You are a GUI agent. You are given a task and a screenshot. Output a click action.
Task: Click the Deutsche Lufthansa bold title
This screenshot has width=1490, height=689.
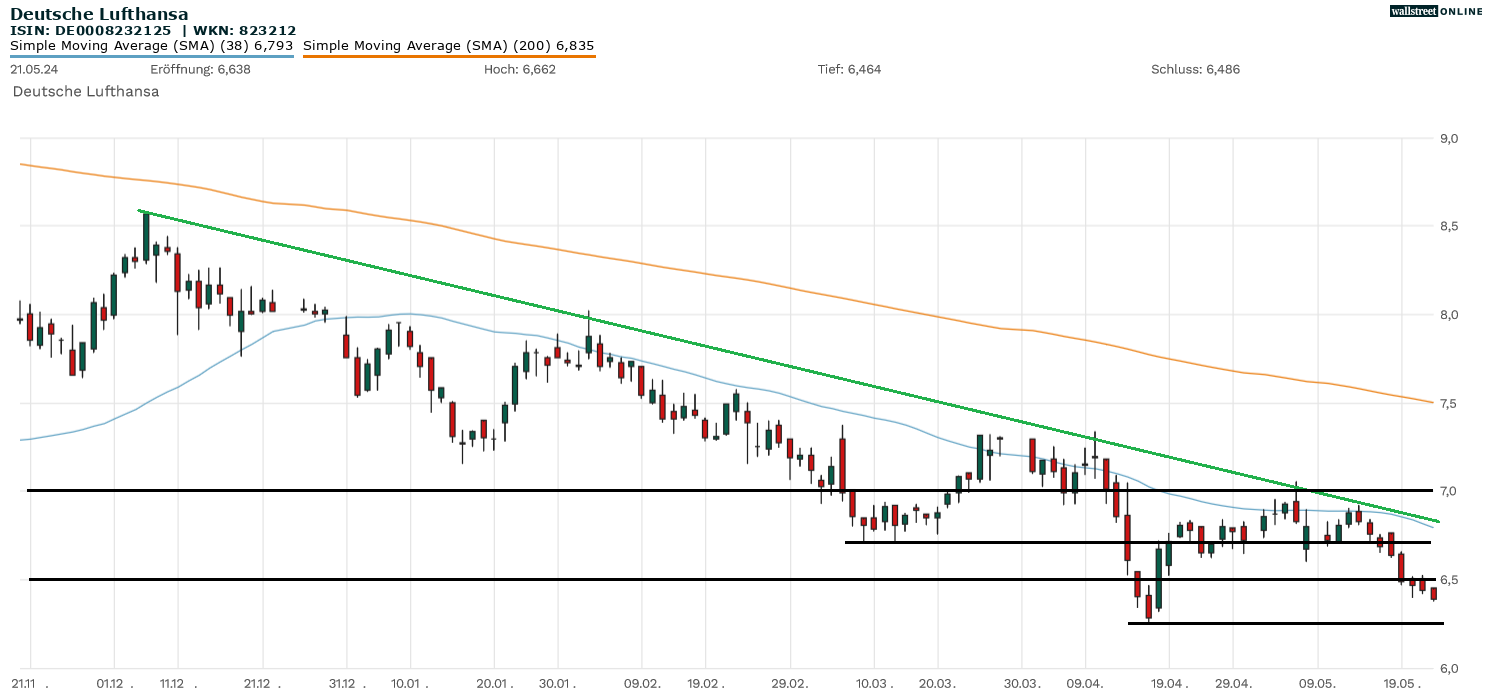[x=99, y=14]
